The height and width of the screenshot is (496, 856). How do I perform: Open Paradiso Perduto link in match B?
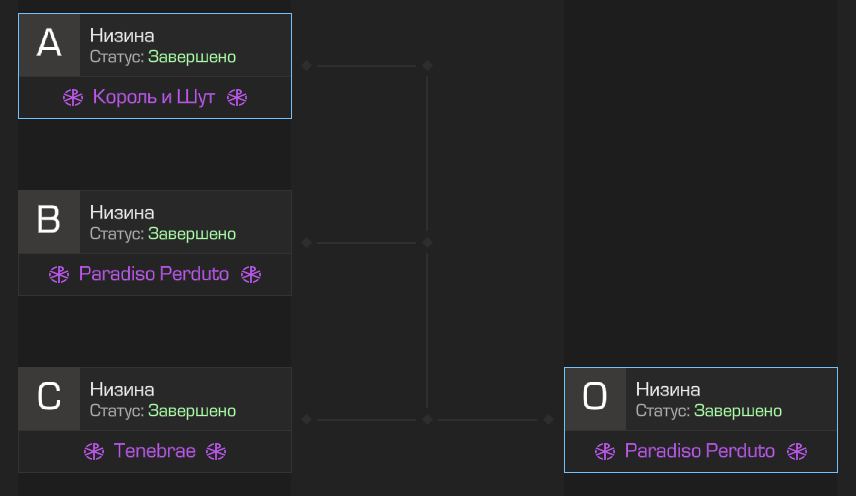pos(154,274)
